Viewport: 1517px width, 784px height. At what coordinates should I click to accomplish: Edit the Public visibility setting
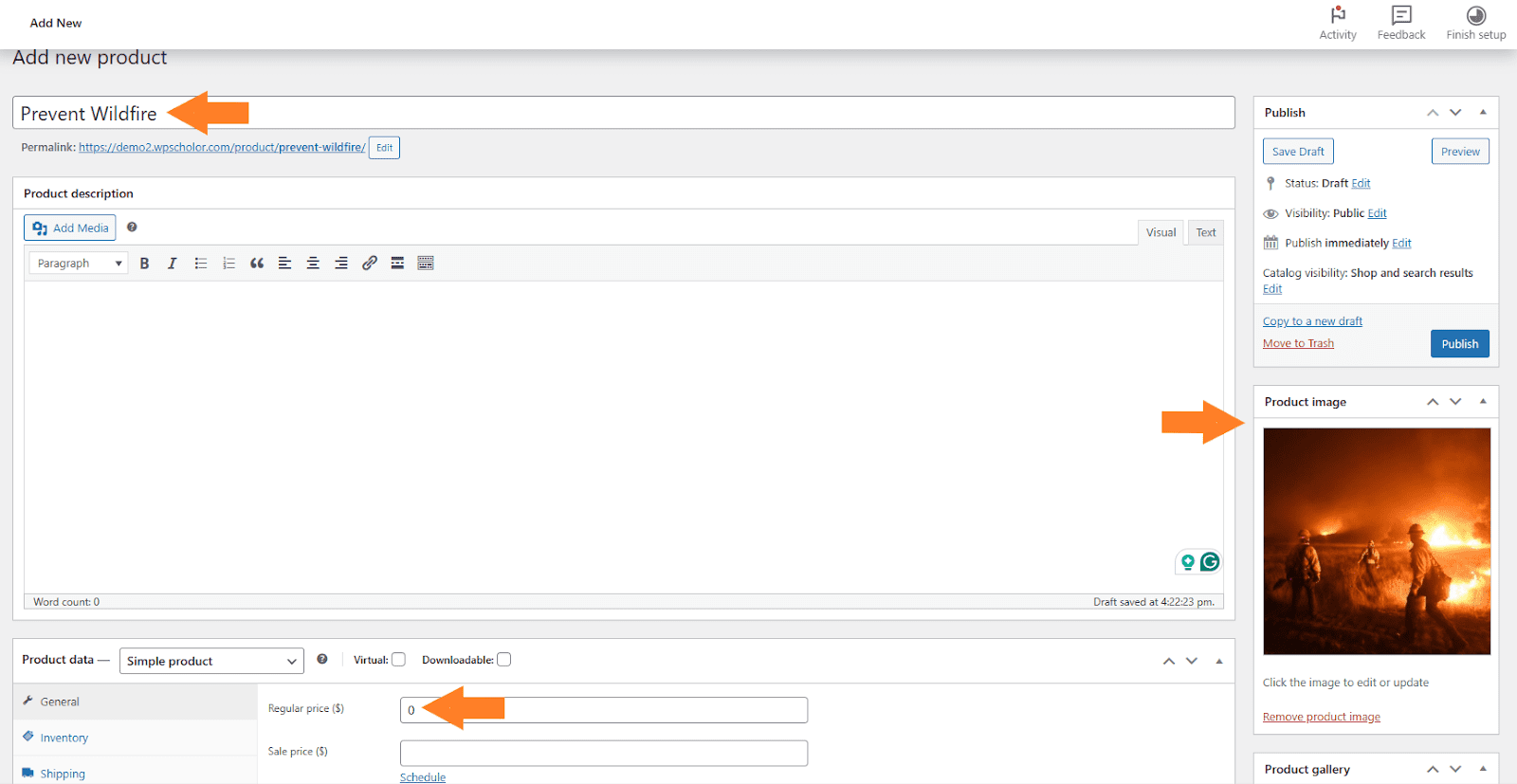(x=1377, y=213)
